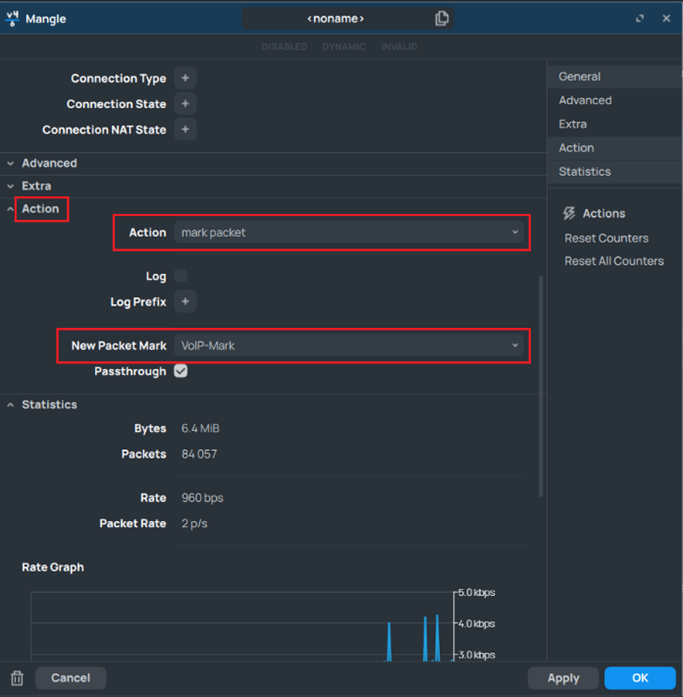Add a Log Prefix with plus icon

(x=185, y=301)
